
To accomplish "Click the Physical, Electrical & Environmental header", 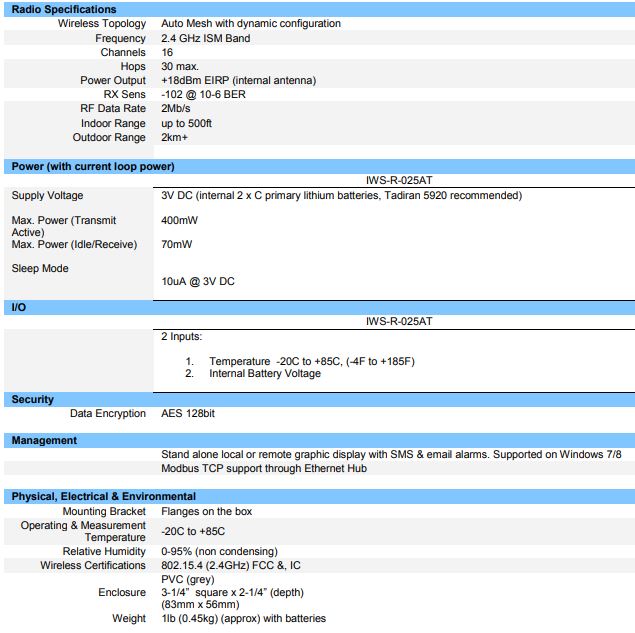I will [104, 496].
